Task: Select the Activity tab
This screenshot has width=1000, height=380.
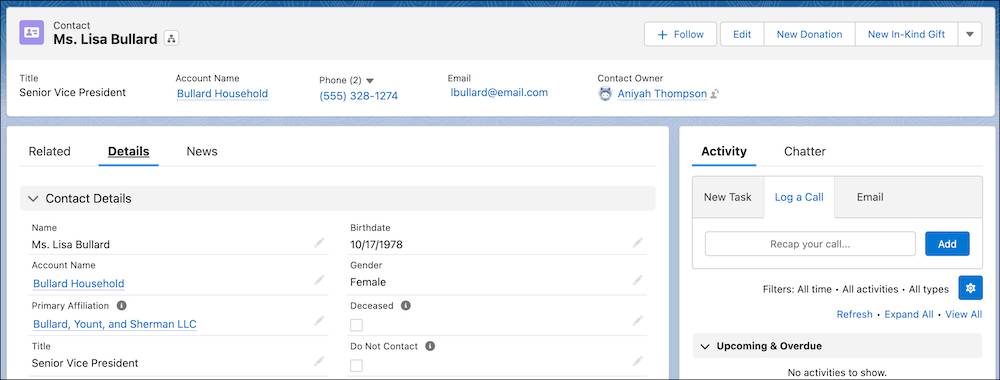Action: point(724,152)
